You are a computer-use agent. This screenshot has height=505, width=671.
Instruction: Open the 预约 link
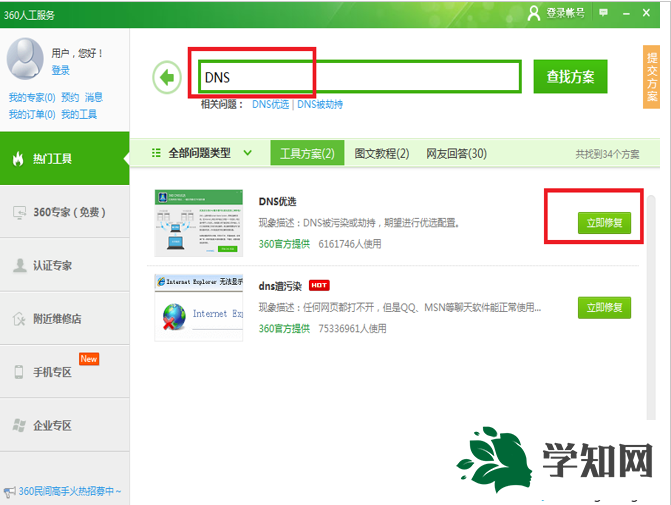[x=70, y=98]
